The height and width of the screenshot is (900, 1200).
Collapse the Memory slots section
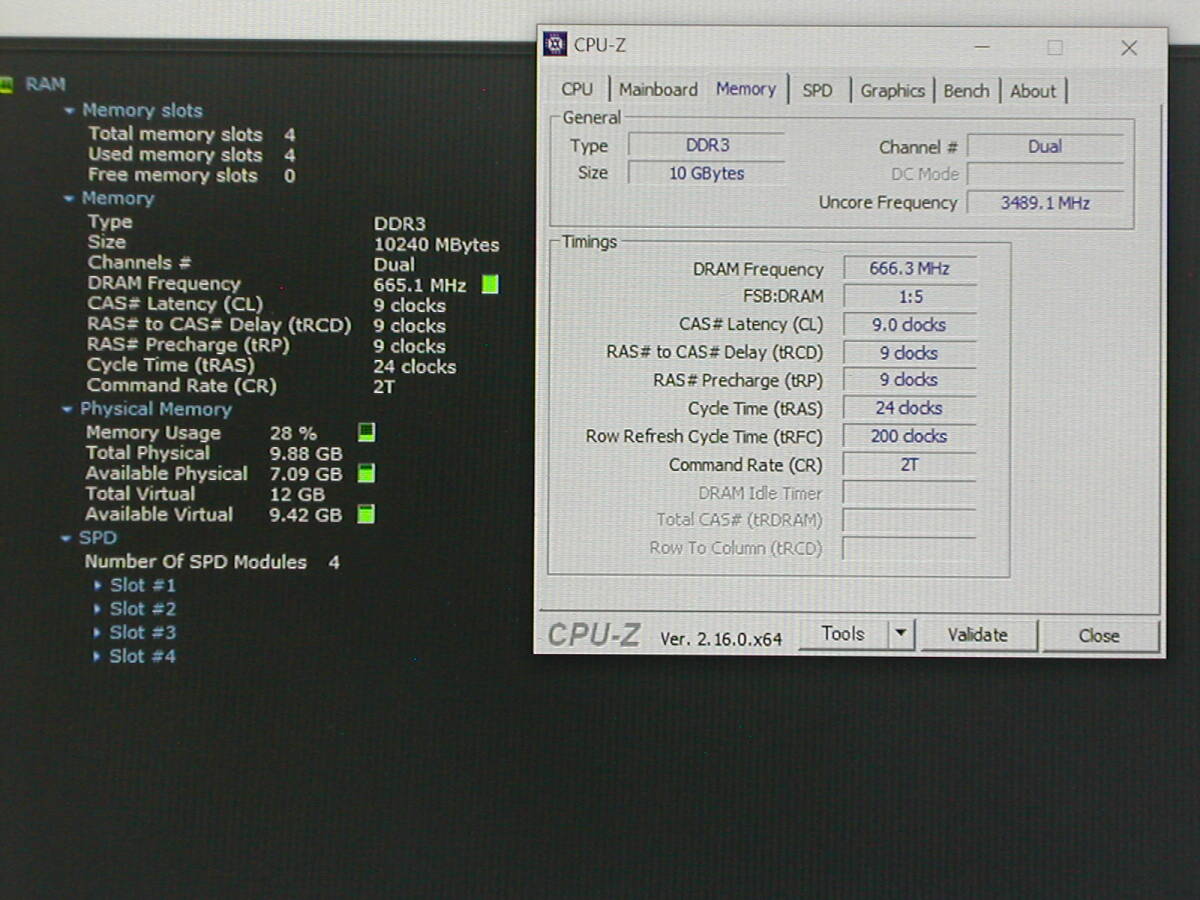click(69, 111)
